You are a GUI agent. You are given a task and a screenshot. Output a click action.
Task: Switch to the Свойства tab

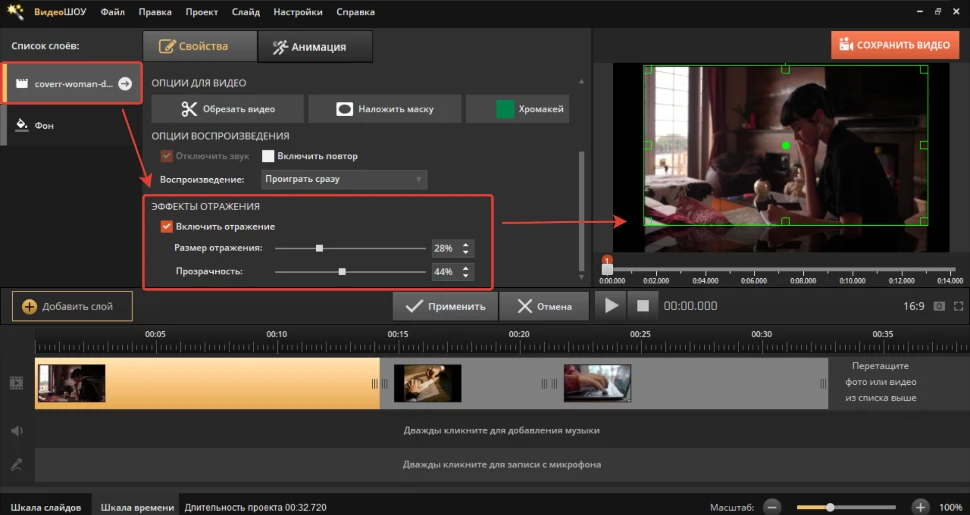199,46
